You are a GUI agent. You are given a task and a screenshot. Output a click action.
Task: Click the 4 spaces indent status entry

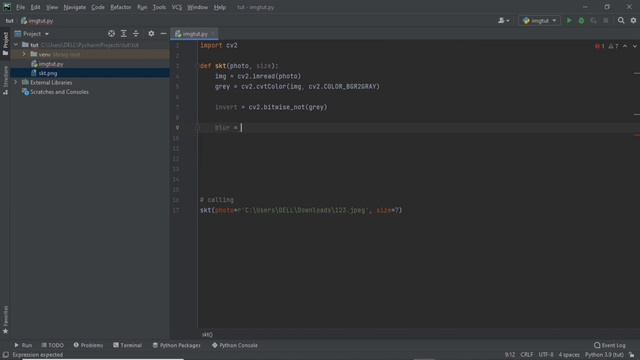[x=569, y=355]
